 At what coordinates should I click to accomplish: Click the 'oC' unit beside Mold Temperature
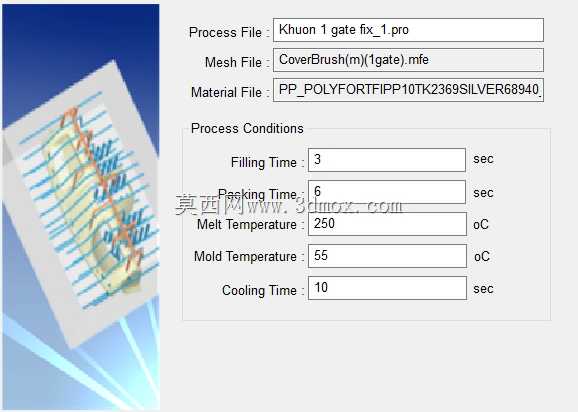point(482,256)
